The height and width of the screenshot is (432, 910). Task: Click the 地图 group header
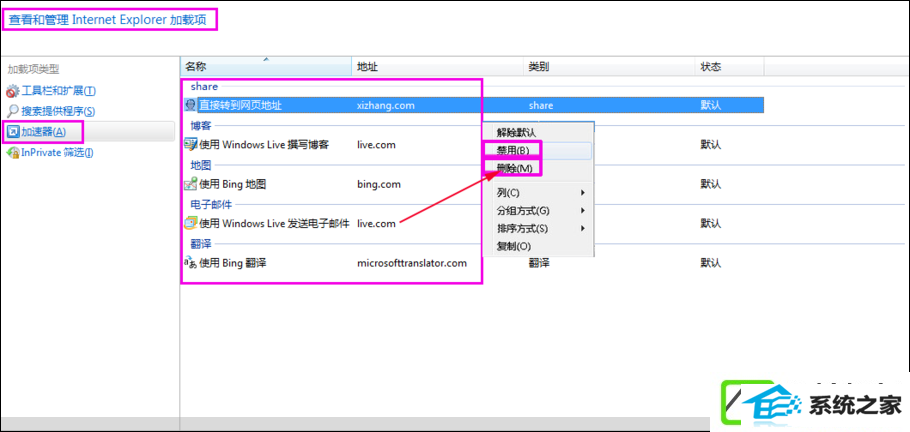(201, 164)
